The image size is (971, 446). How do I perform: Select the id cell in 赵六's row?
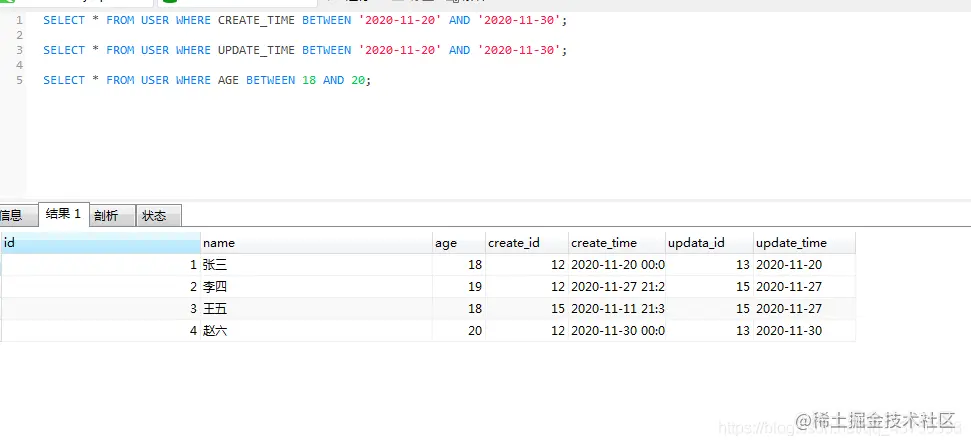[100, 331]
